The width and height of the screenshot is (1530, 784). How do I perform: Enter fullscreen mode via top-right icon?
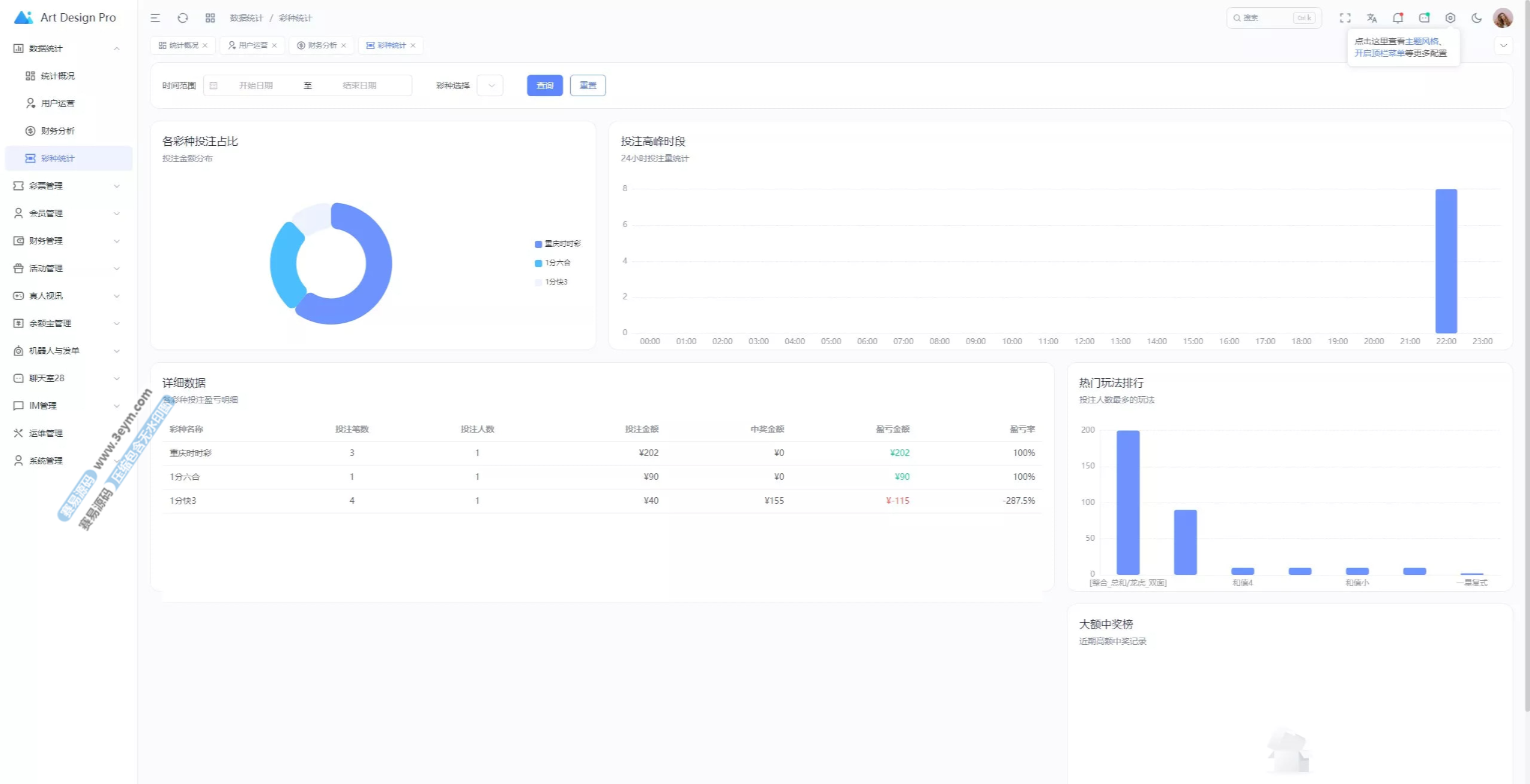[x=1345, y=18]
